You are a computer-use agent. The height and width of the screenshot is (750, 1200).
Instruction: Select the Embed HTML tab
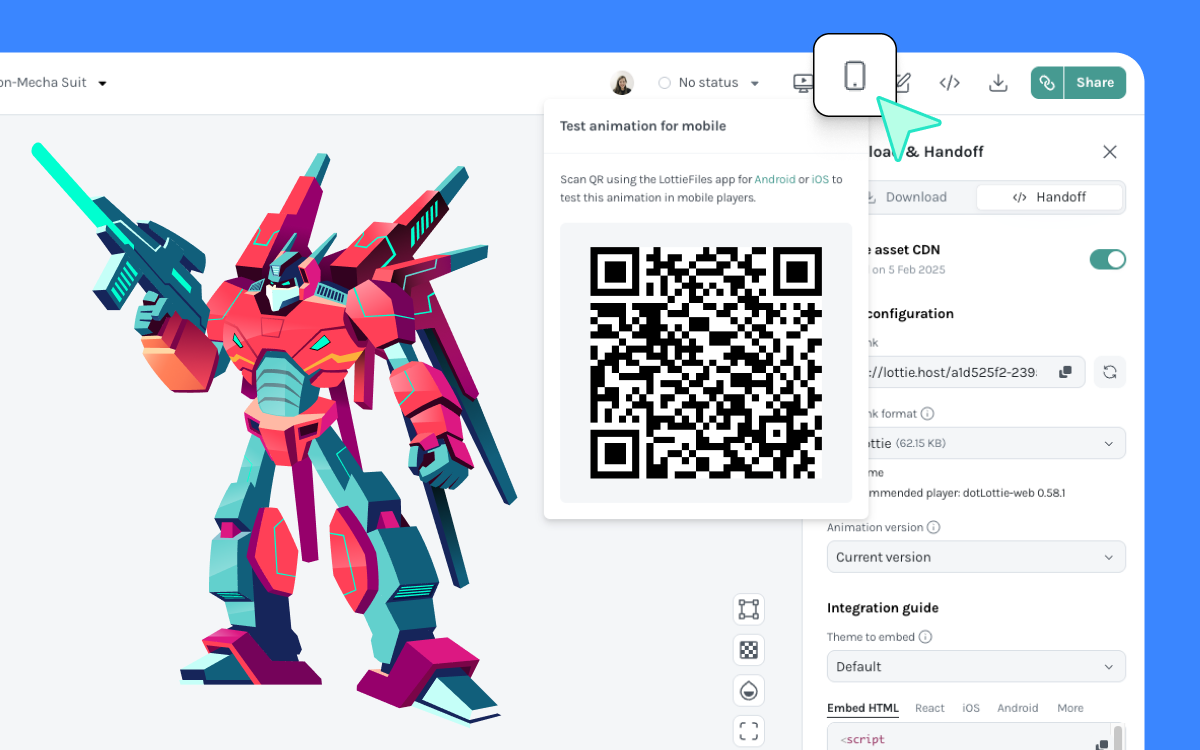(x=863, y=708)
